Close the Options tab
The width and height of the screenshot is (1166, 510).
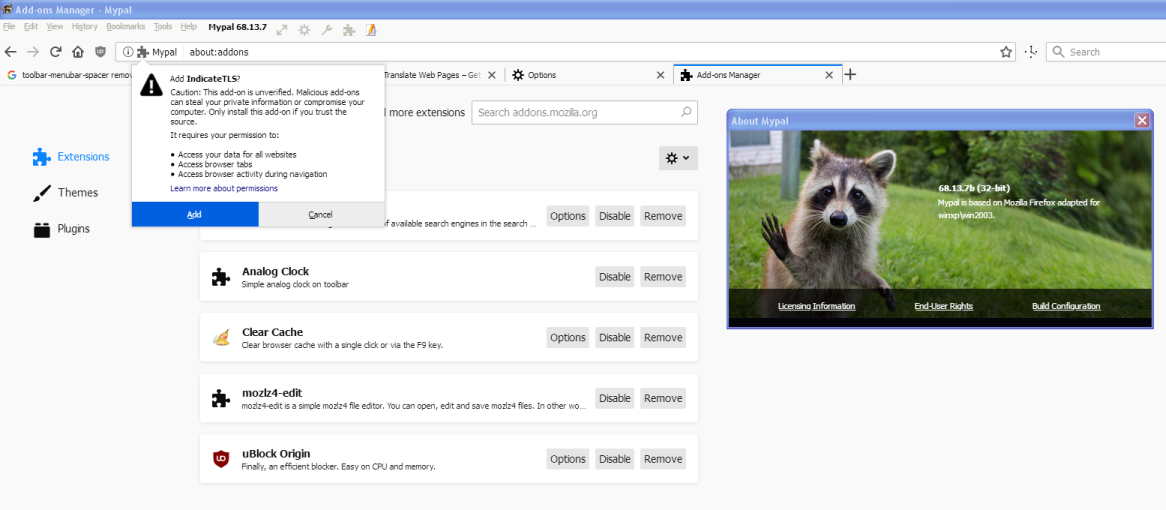pyautogui.click(x=660, y=75)
